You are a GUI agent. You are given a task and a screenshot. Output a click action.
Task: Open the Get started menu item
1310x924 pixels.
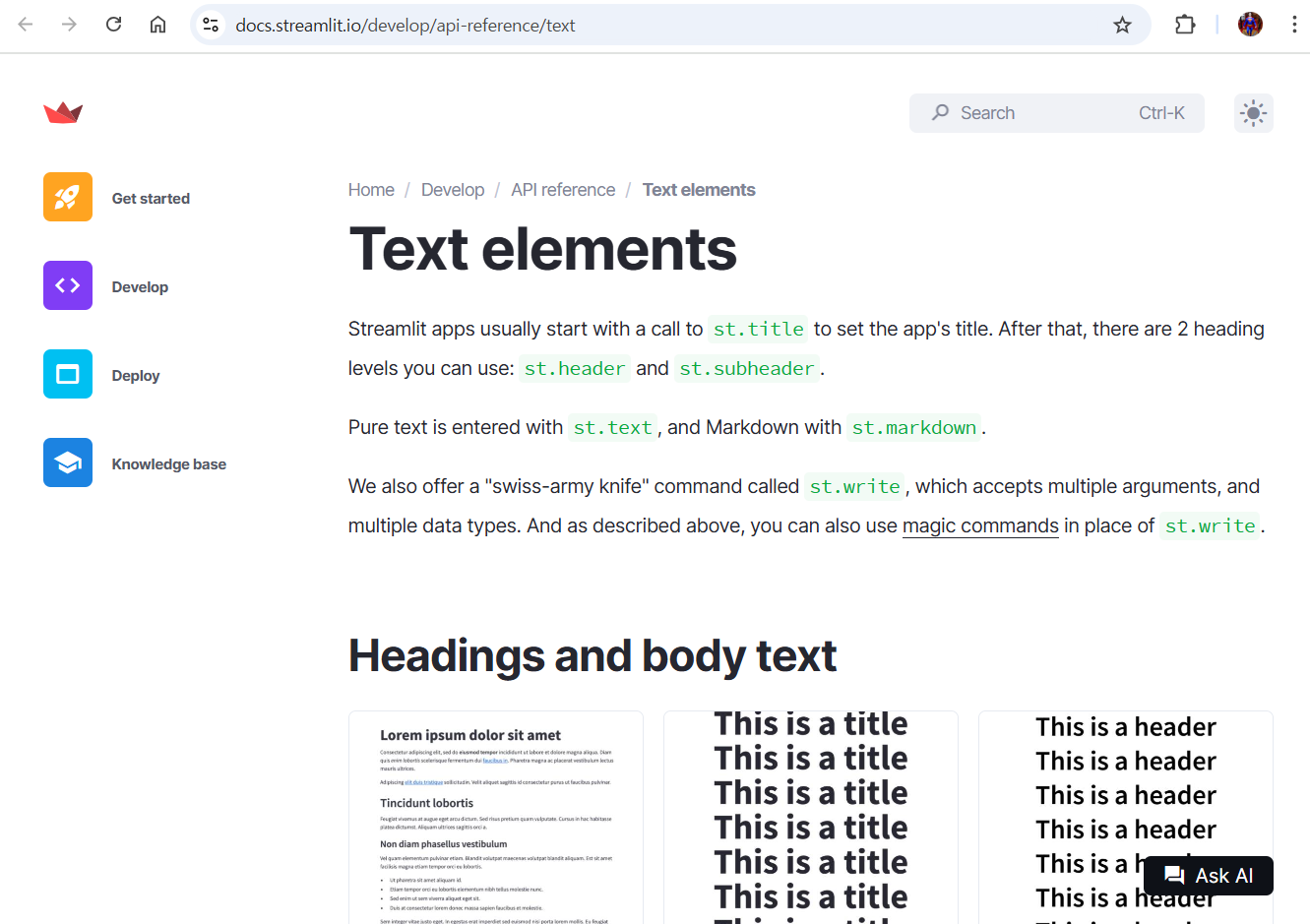(x=151, y=198)
